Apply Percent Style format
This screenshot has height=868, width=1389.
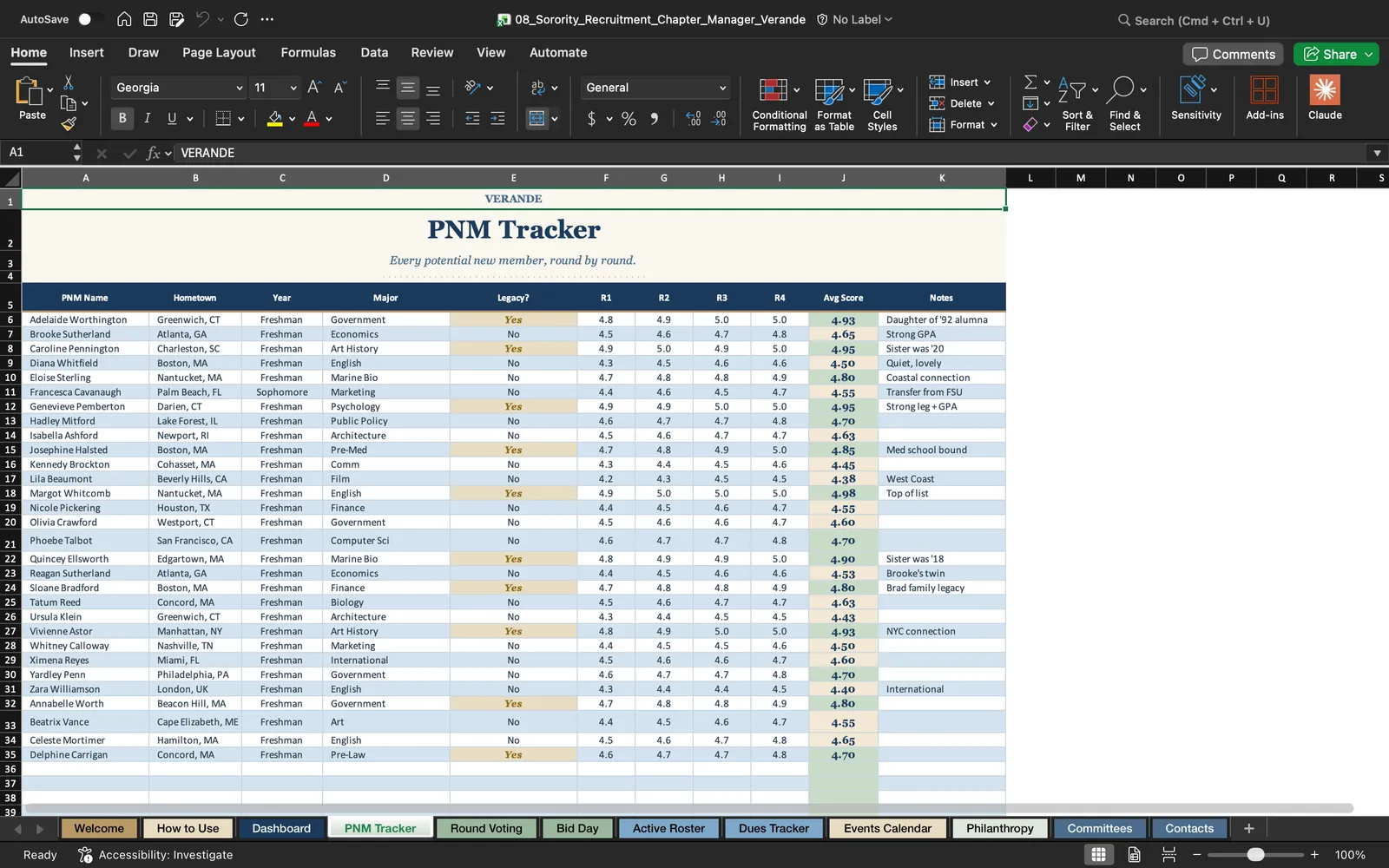[629, 118]
